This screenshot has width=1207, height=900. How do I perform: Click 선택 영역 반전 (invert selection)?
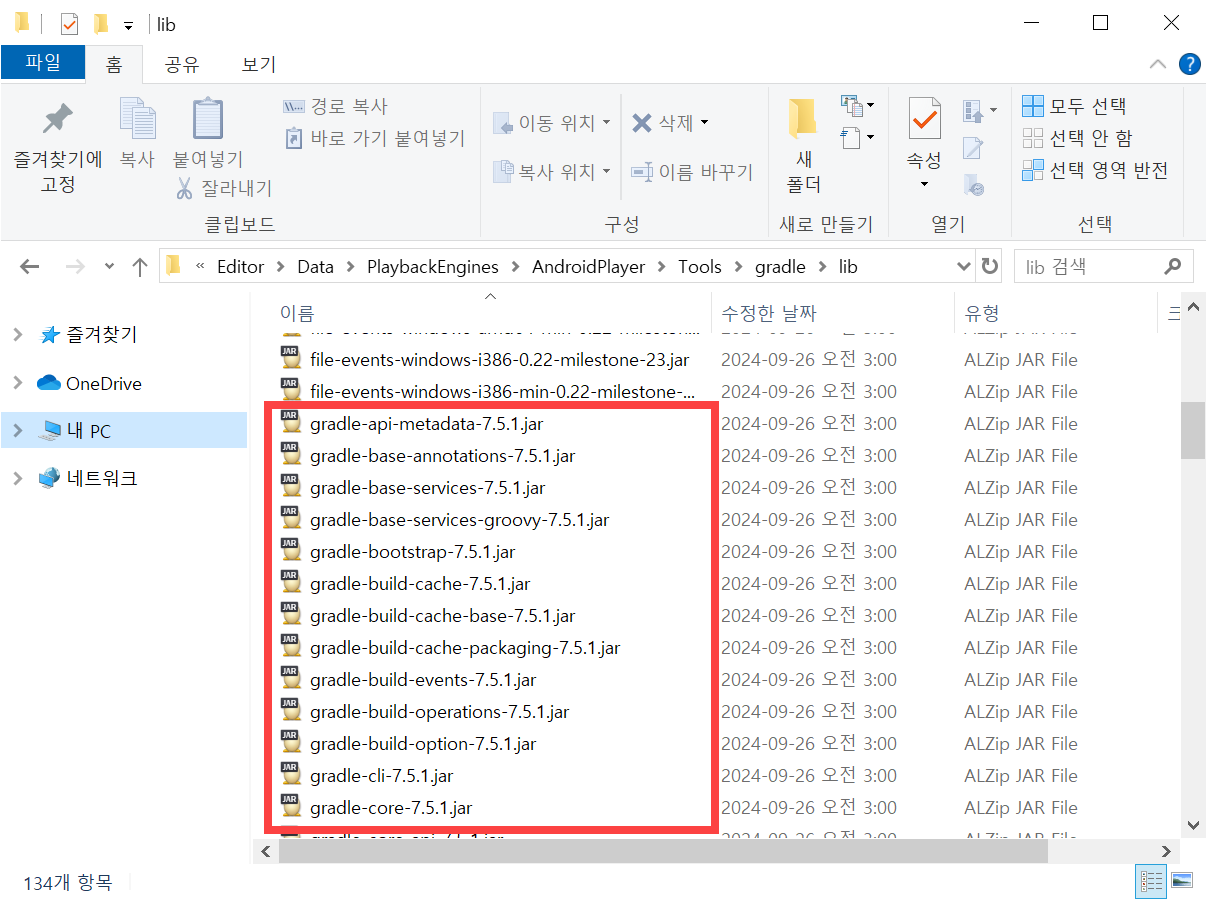[x=1095, y=170]
